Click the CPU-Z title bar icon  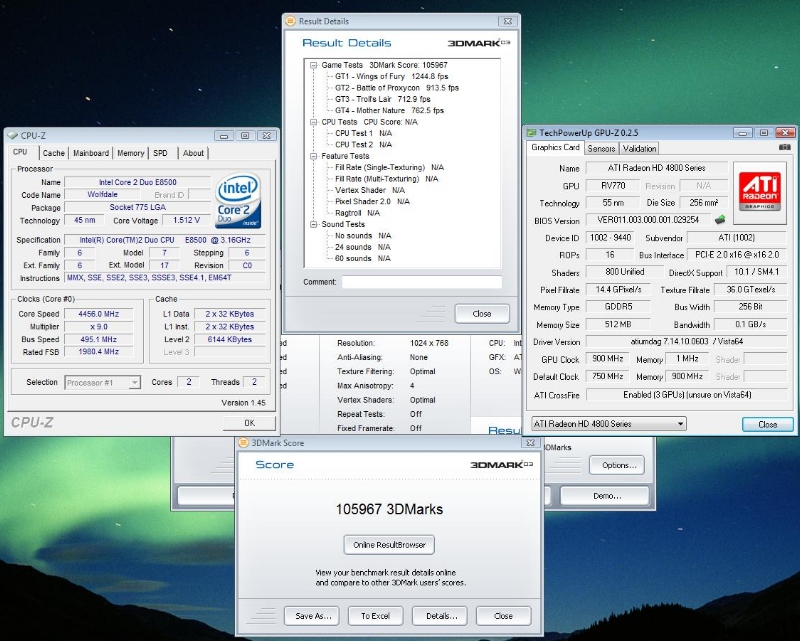tap(12, 135)
